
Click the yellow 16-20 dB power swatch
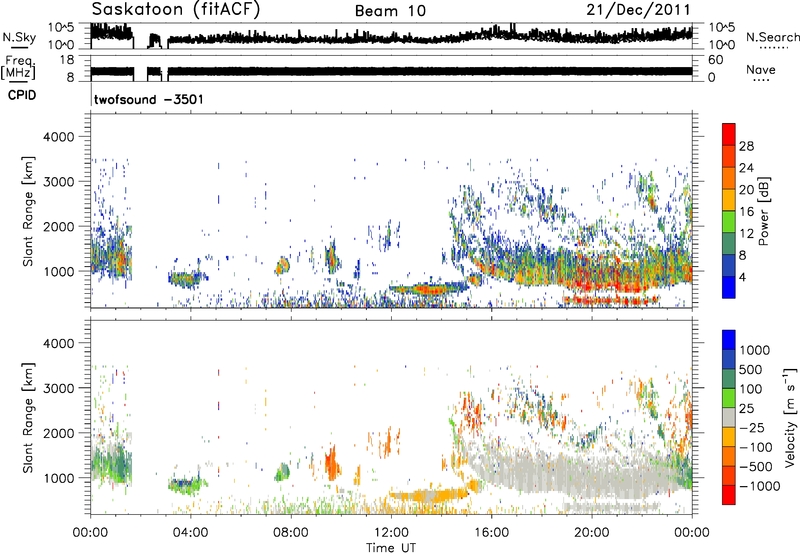(729, 199)
